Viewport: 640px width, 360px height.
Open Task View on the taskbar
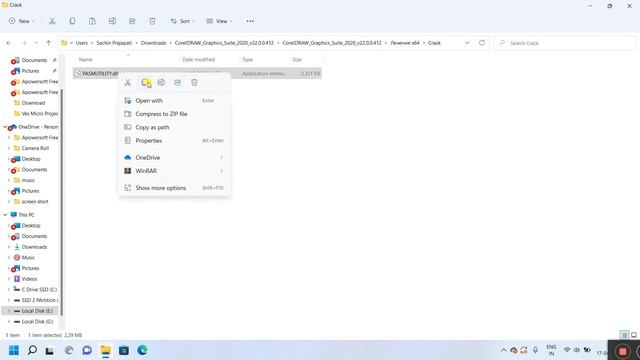[x=49, y=350]
